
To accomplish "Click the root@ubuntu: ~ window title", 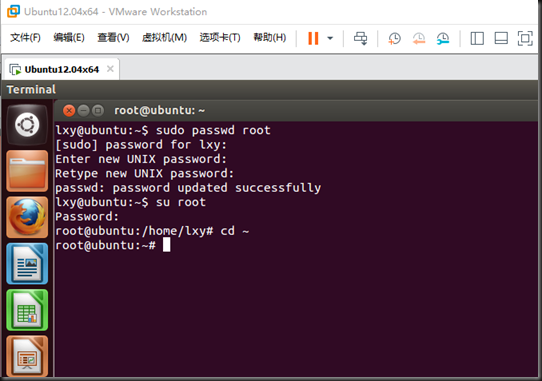I will pyautogui.click(x=159, y=110).
